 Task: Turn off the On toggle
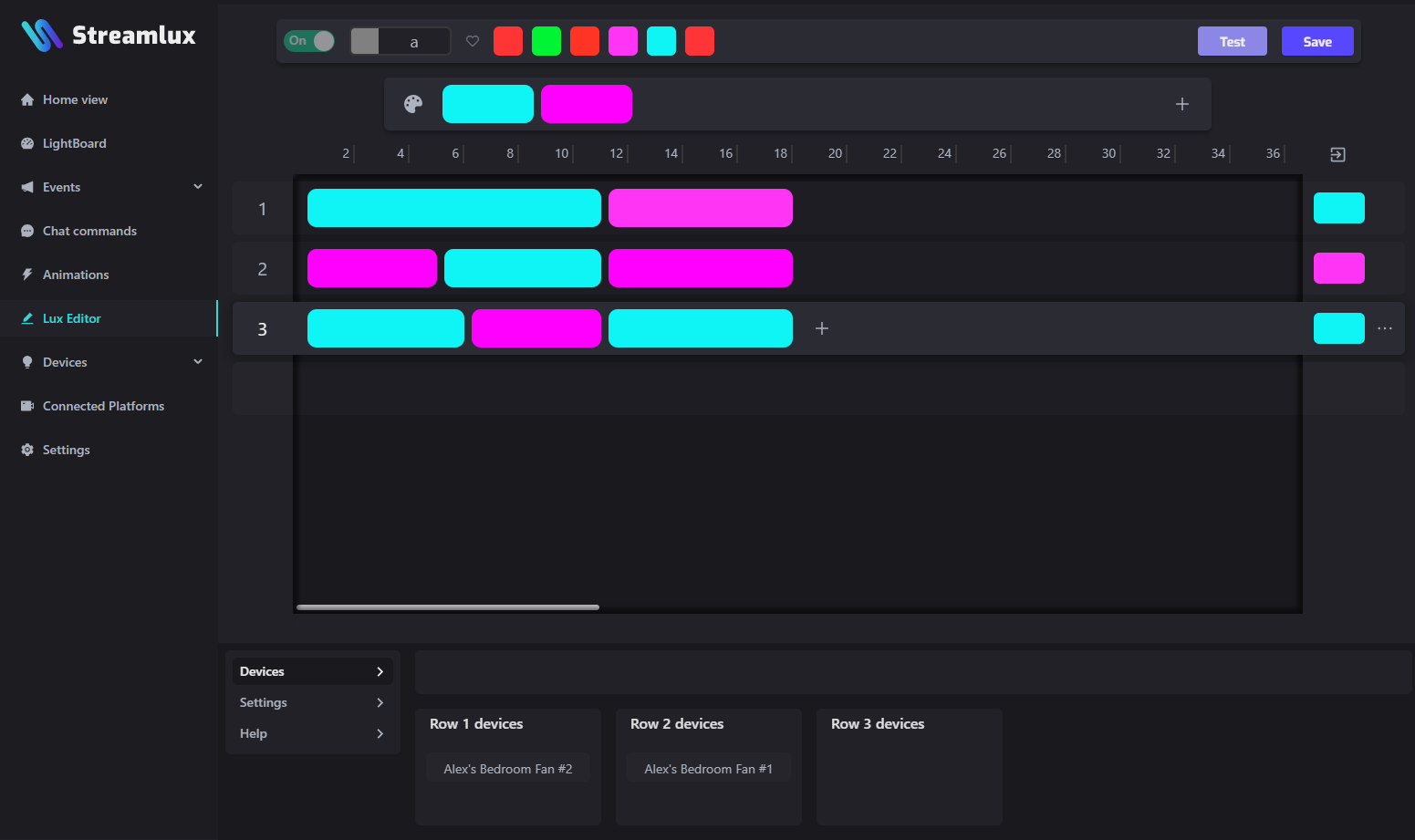(308, 40)
